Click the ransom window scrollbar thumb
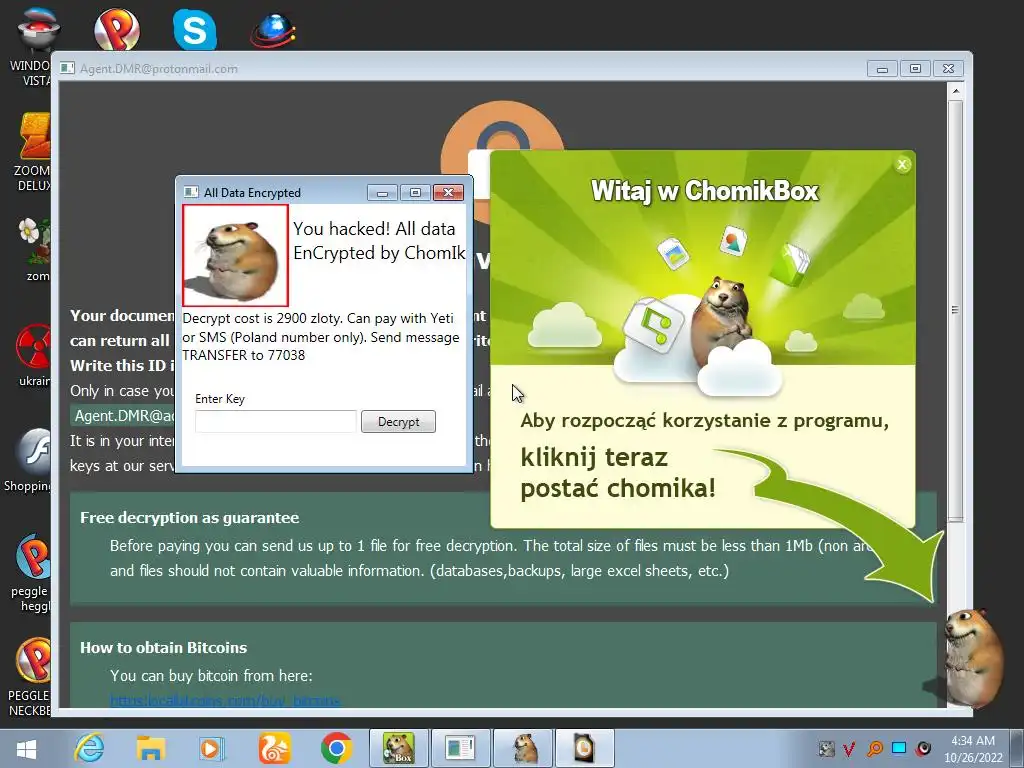This screenshot has height=768, width=1024. coord(955,310)
